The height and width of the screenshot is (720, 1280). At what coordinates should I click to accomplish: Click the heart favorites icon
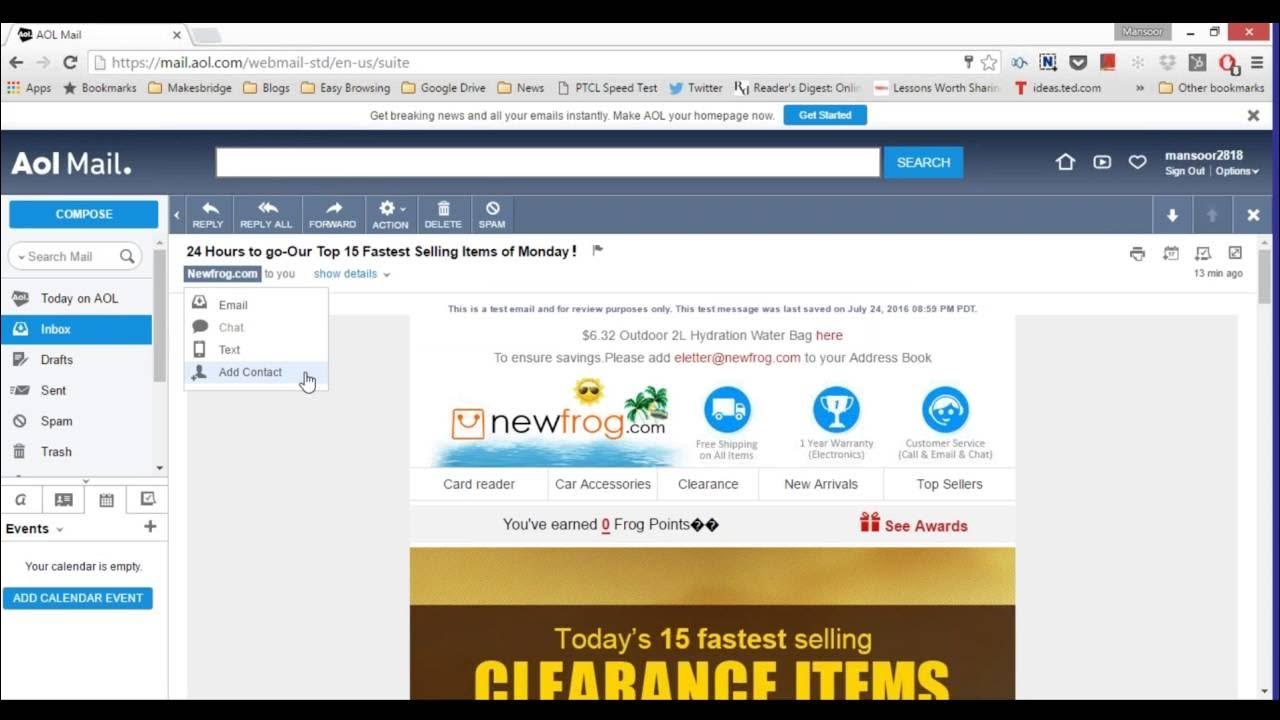click(1137, 162)
